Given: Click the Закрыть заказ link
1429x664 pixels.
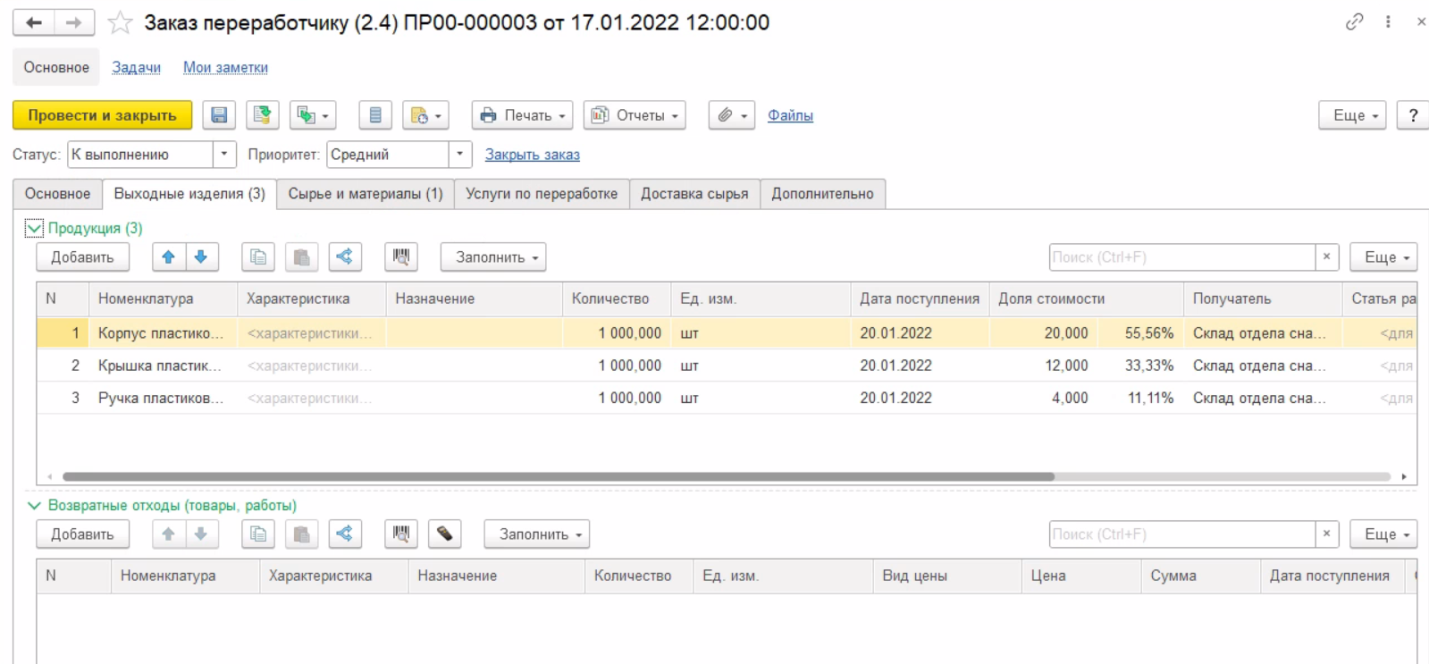Looking at the screenshot, I should point(532,155).
